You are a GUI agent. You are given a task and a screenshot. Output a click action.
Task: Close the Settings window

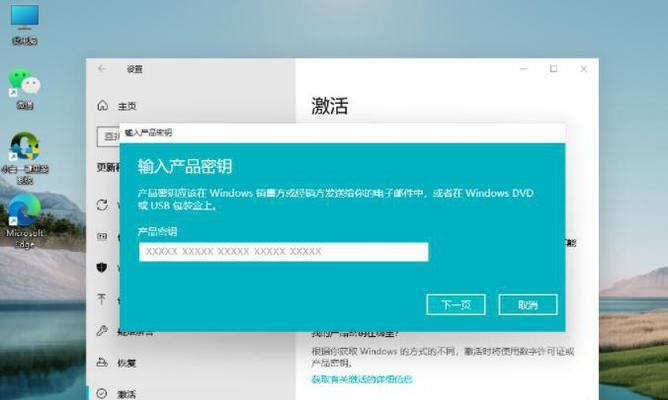[584, 69]
